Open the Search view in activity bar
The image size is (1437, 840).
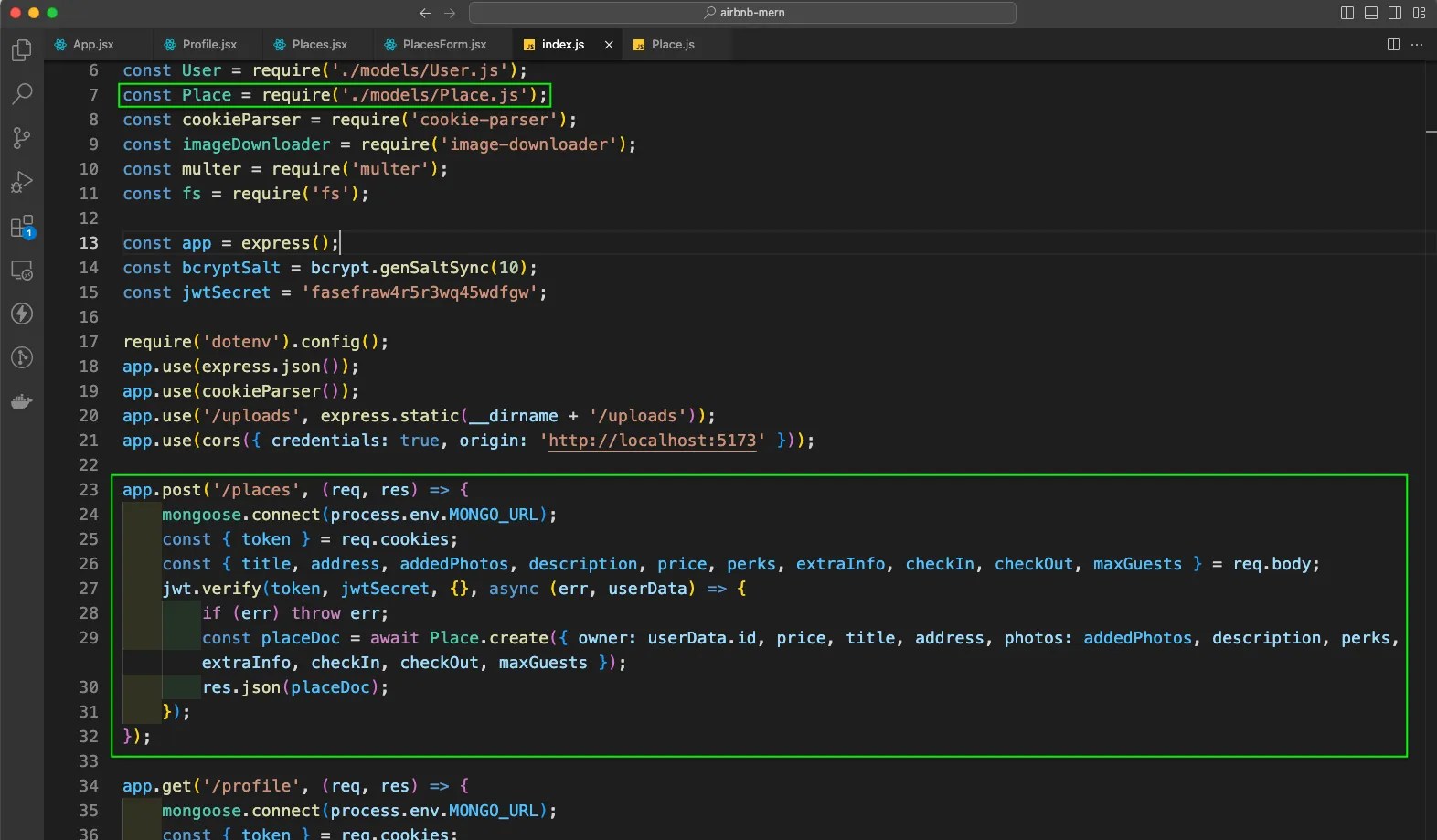tap(22, 94)
